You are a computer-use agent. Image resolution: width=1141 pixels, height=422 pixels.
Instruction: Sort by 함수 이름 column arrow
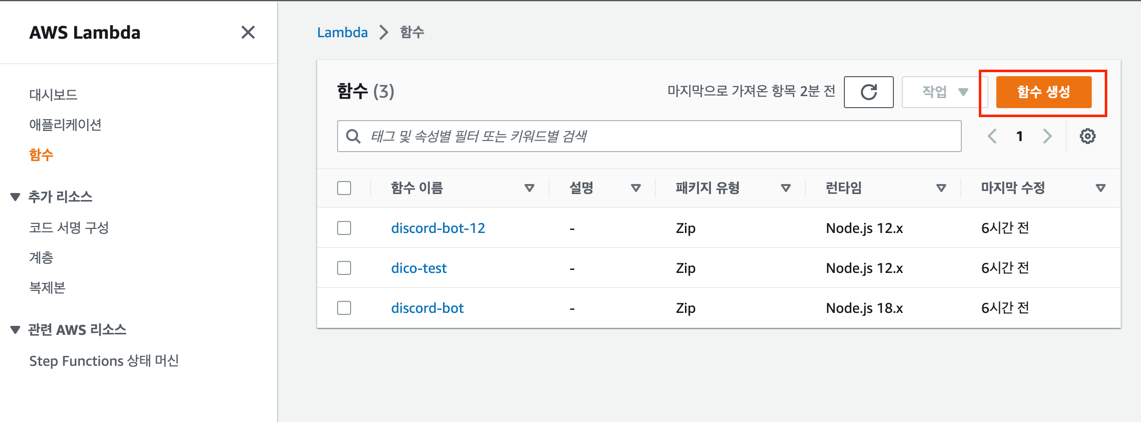[x=529, y=188]
